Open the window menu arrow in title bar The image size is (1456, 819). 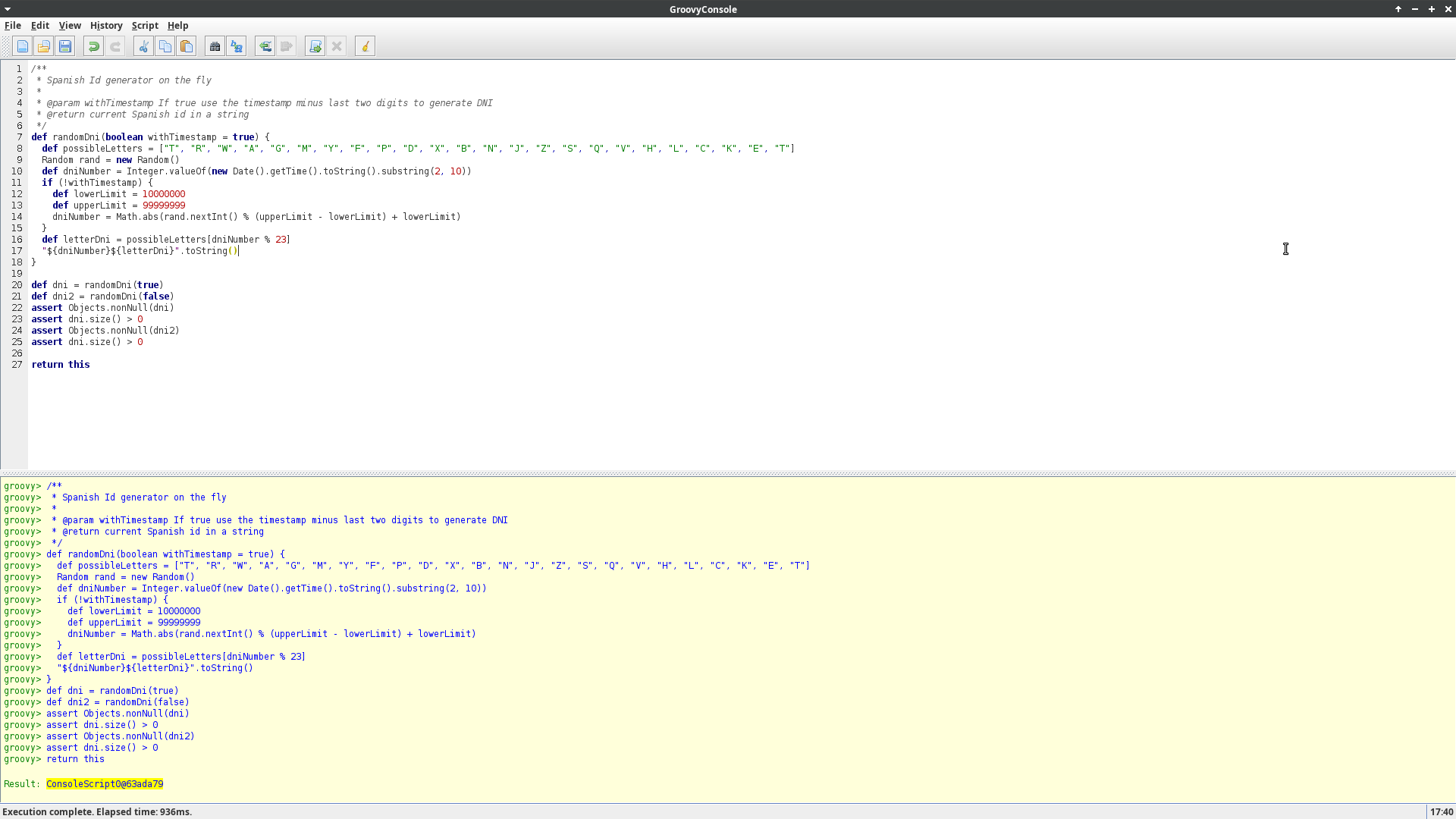[x=8, y=8]
